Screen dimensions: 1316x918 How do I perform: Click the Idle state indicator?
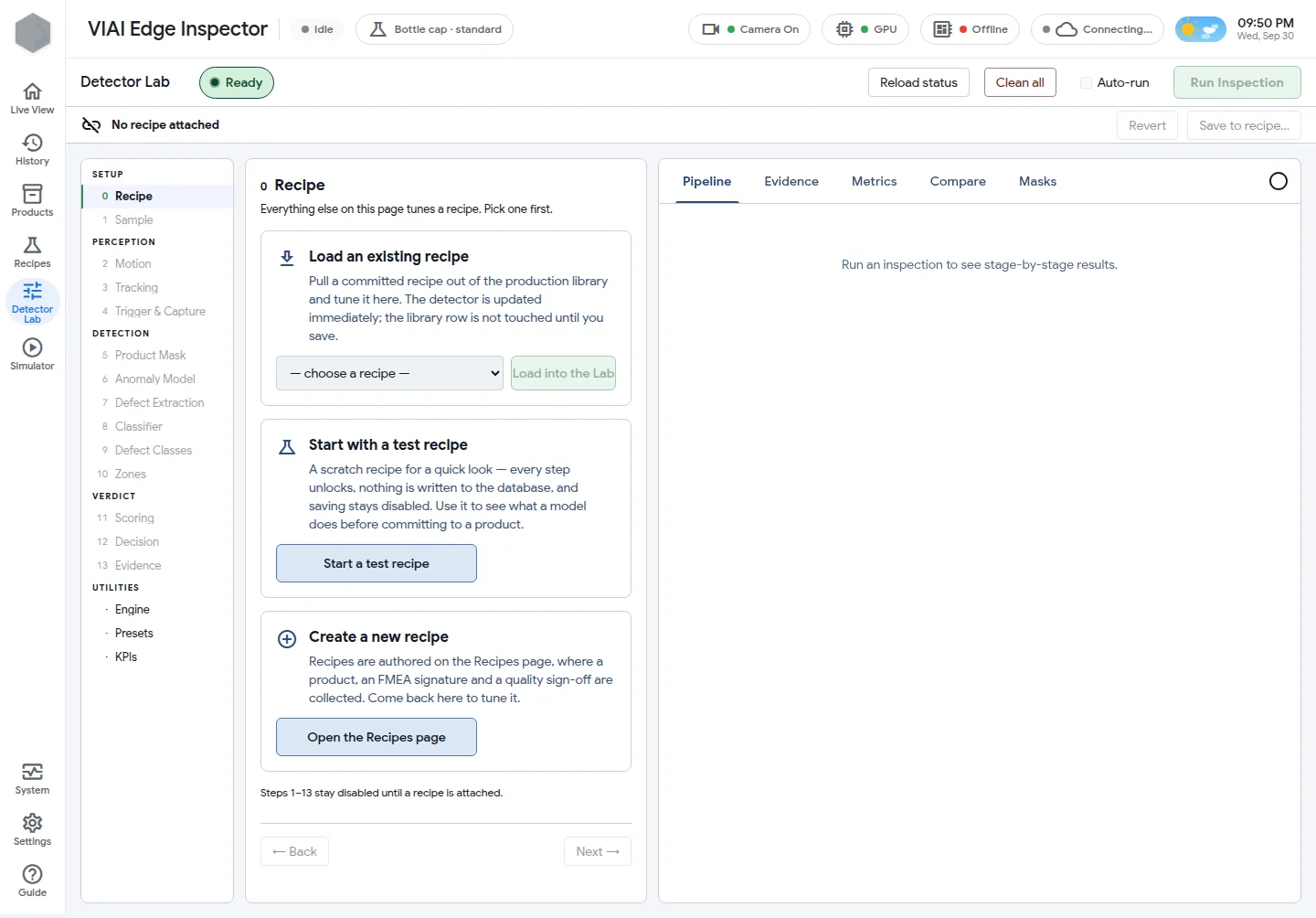(x=317, y=29)
